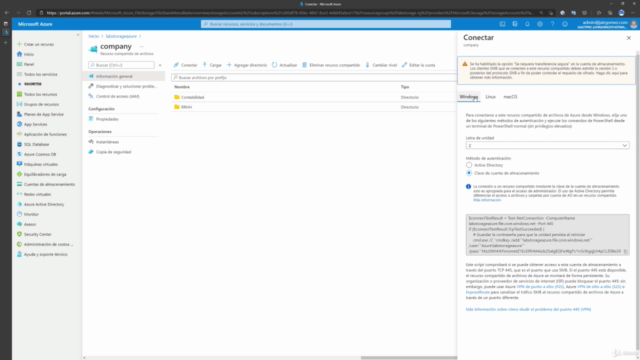640x360 pixels.
Task: Open link about puerto 445 VPN problem
Action: (528, 309)
